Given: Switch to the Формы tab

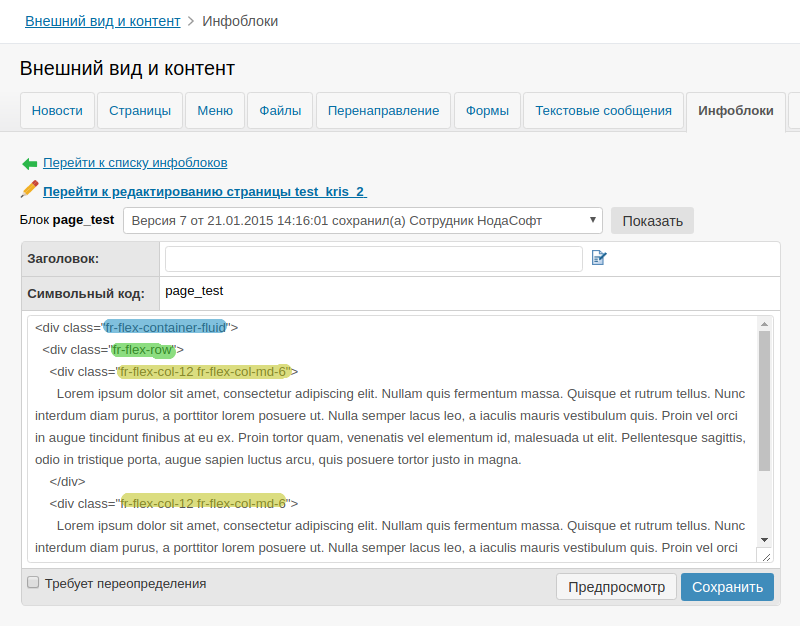Looking at the screenshot, I should [x=487, y=111].
